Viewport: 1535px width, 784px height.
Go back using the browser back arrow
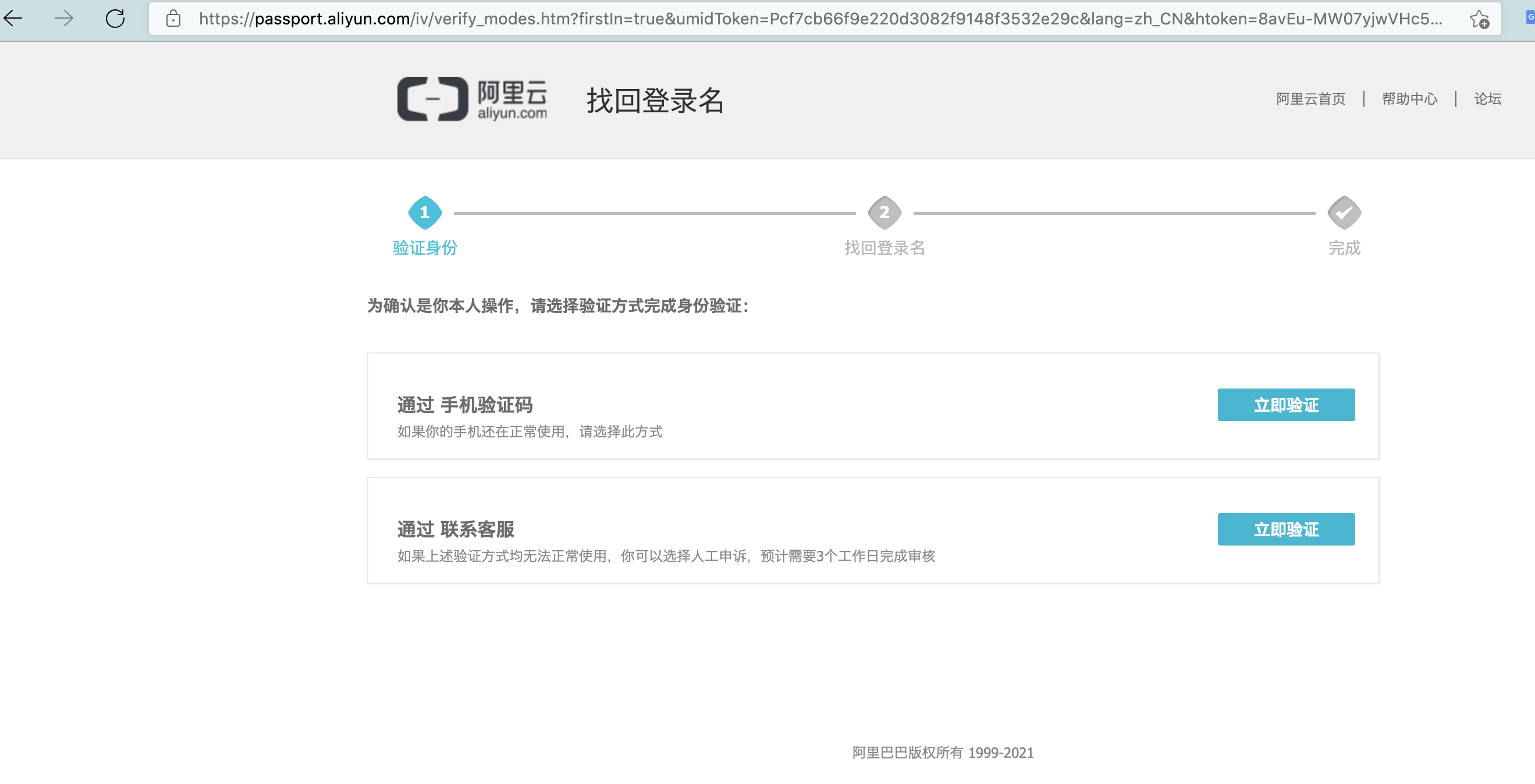point(13,19)
